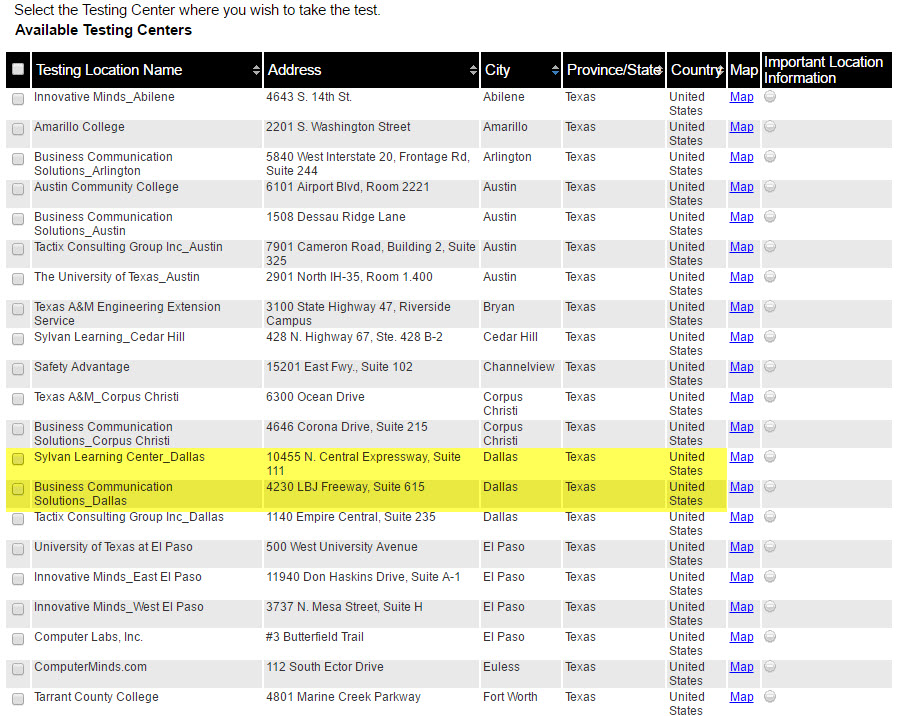Click address '1140 Empire Central, Suite 235'

pos(351,517)
